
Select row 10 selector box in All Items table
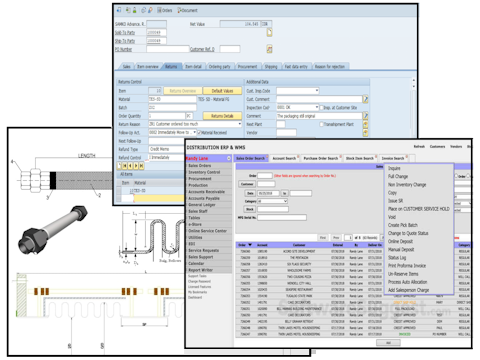click(x=118, y=191)
